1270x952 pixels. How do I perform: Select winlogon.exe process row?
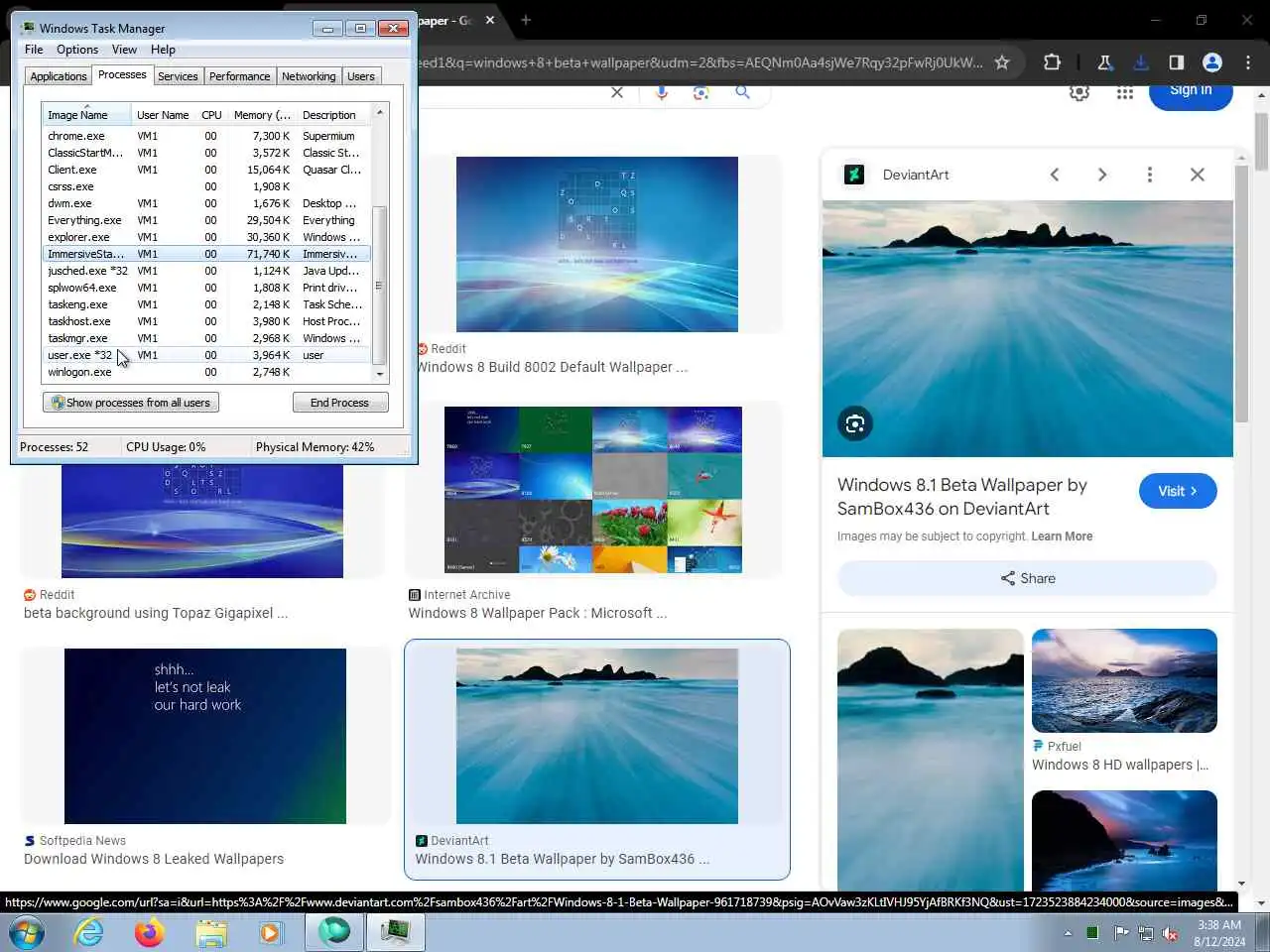pos(206,372)
